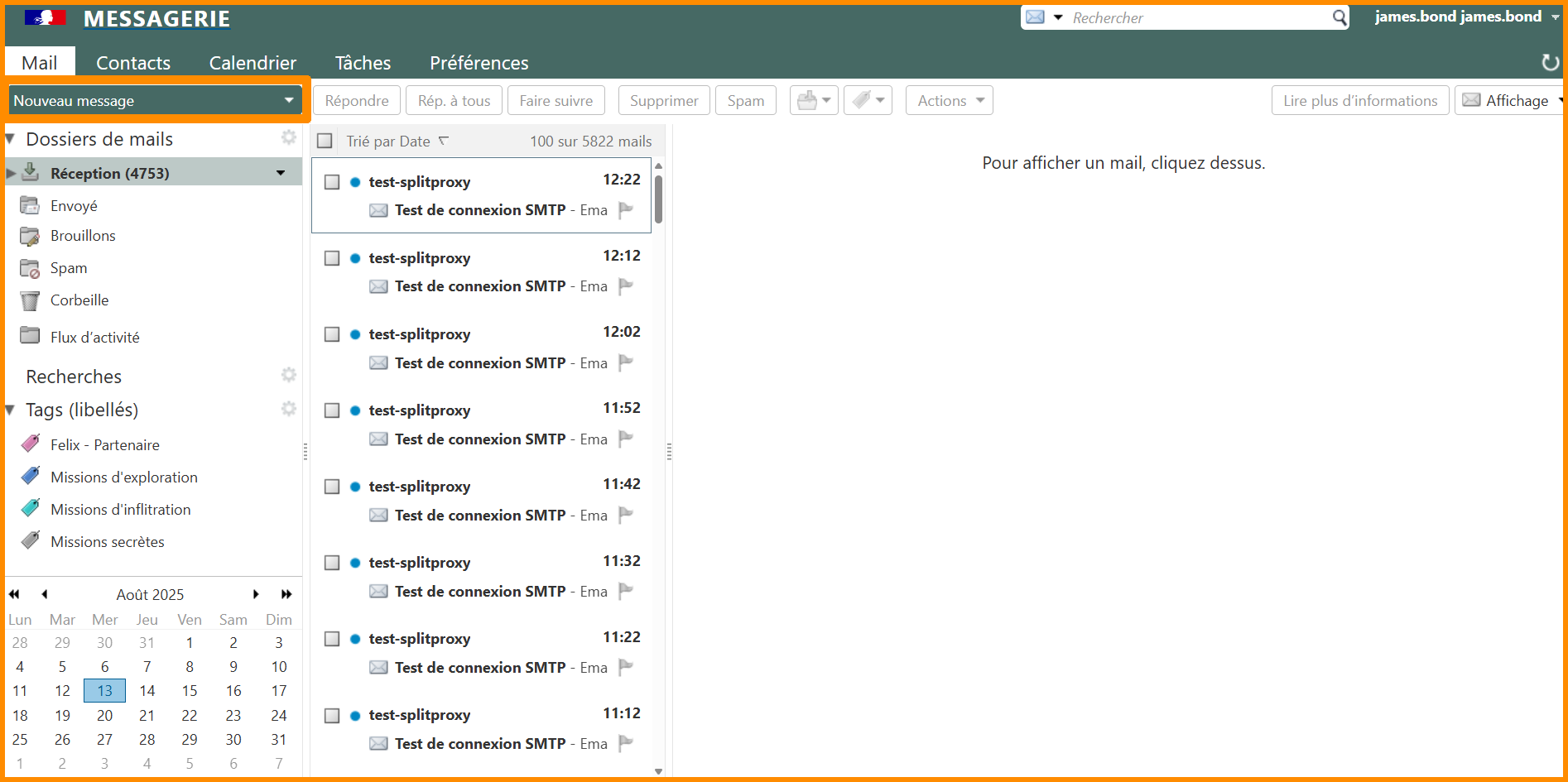
Task: Open the Corbeille trash folder
Action: 79,300
